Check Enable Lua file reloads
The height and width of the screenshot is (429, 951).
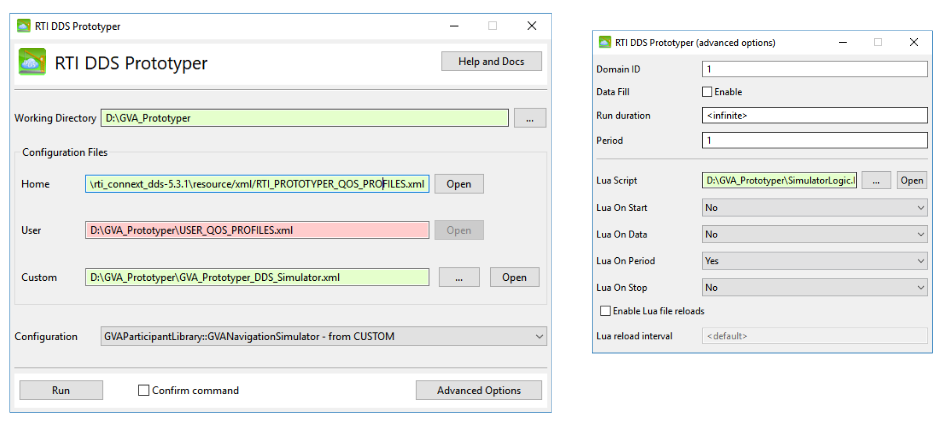pyautogui.click(x=605, y=311)
